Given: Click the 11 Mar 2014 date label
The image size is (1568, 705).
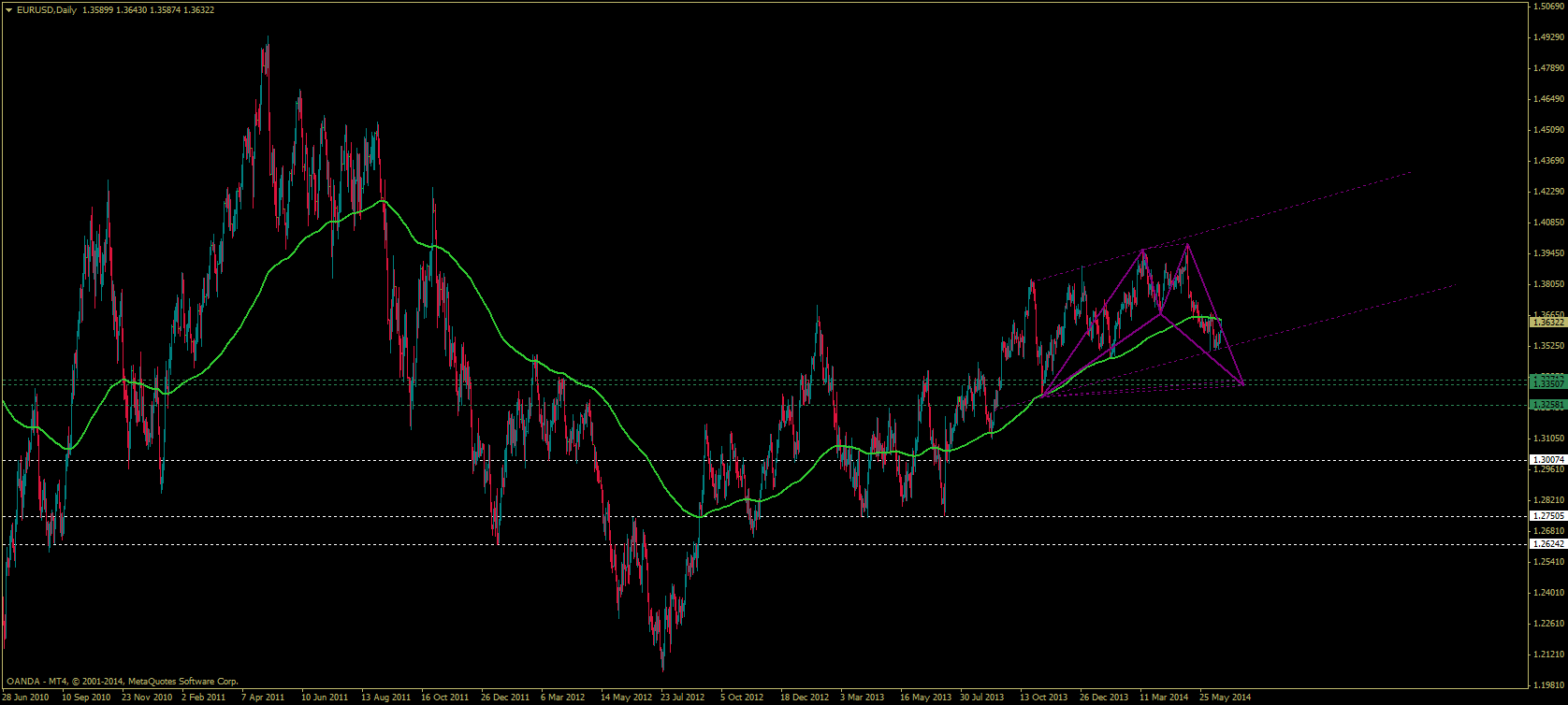Looking at the screenshot, I should [x=1164, y=698].
